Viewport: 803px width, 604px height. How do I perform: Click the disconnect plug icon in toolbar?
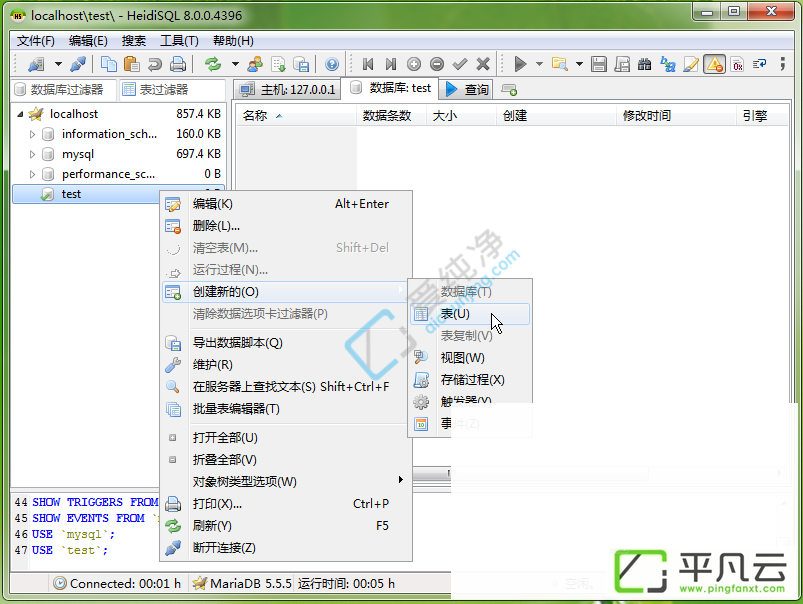click(78, 64)
